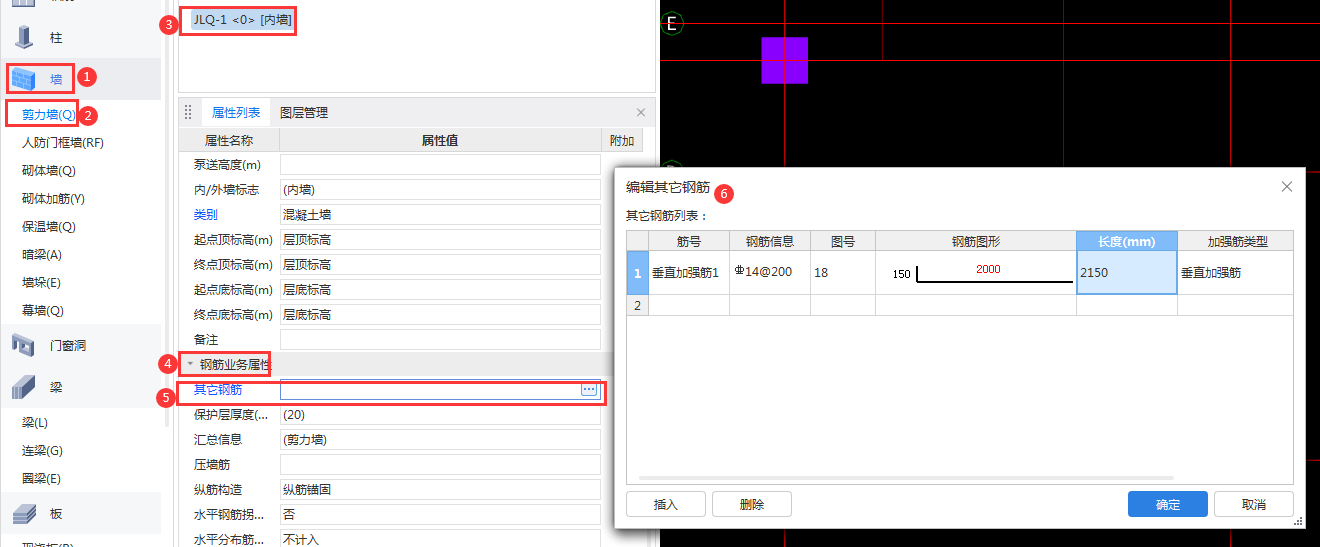Select component JLQ-1 <0> [内墙]
The image size is (1320, 547).
pos(243,20)
